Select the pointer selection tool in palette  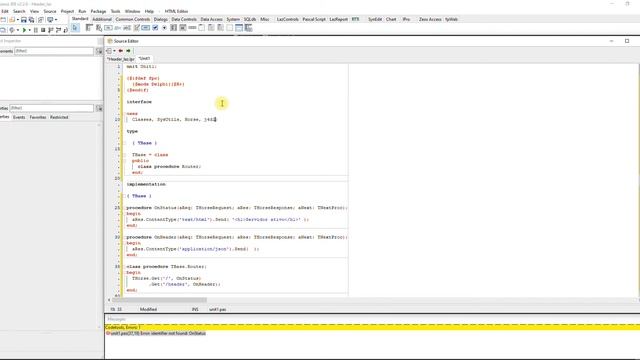[x=75, y=28]
